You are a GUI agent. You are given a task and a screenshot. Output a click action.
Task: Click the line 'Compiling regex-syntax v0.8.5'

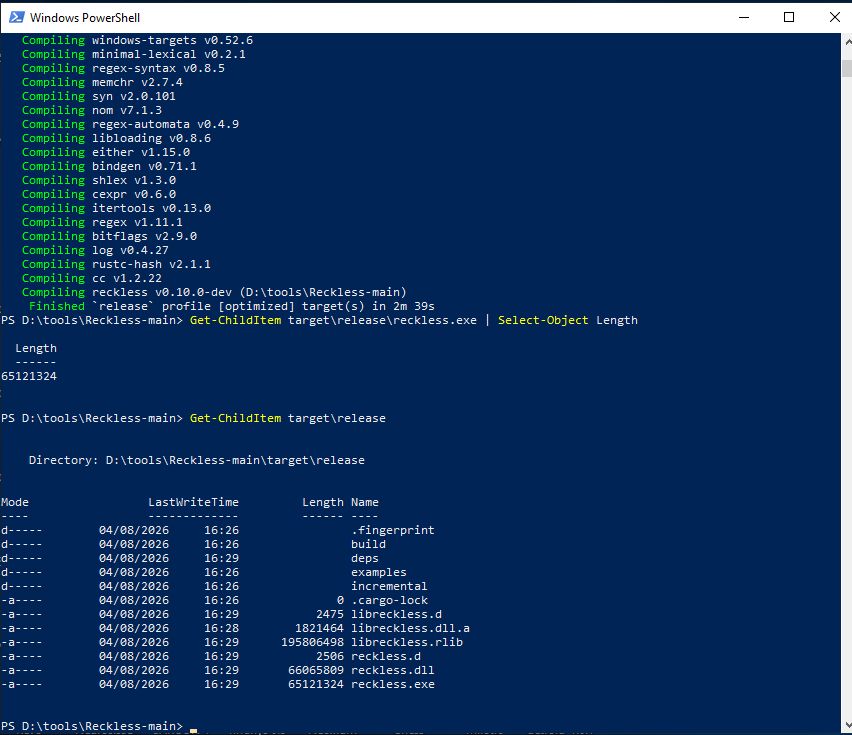[123, 68]
